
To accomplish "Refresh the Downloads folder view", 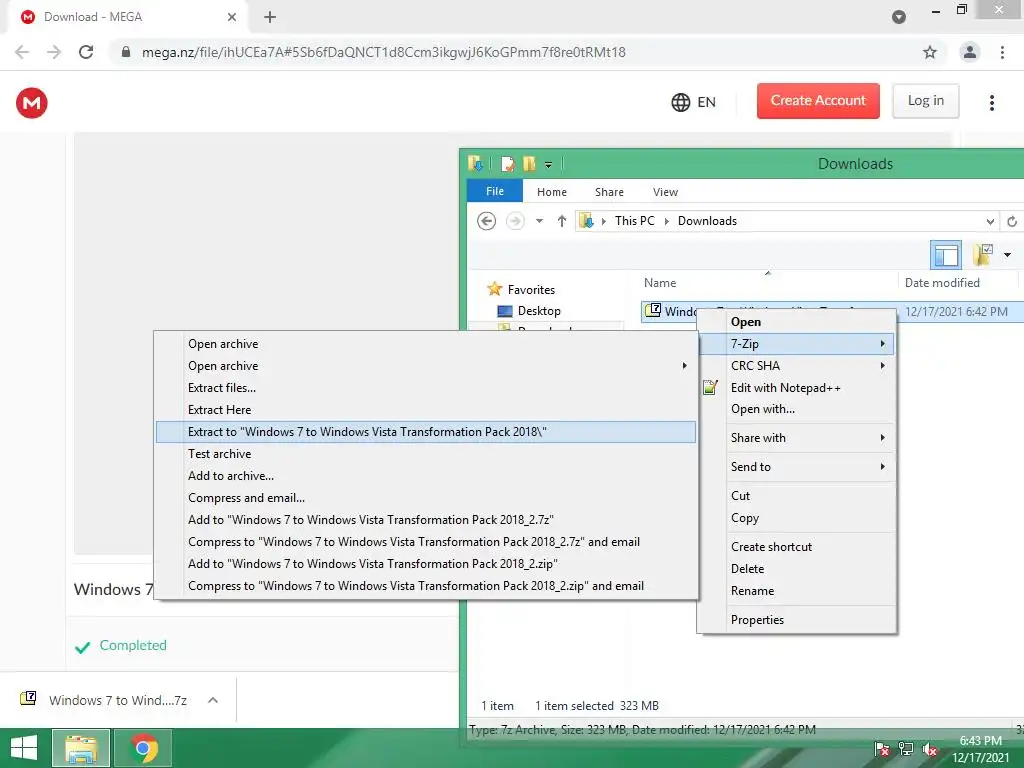I will click(1012, 221).
